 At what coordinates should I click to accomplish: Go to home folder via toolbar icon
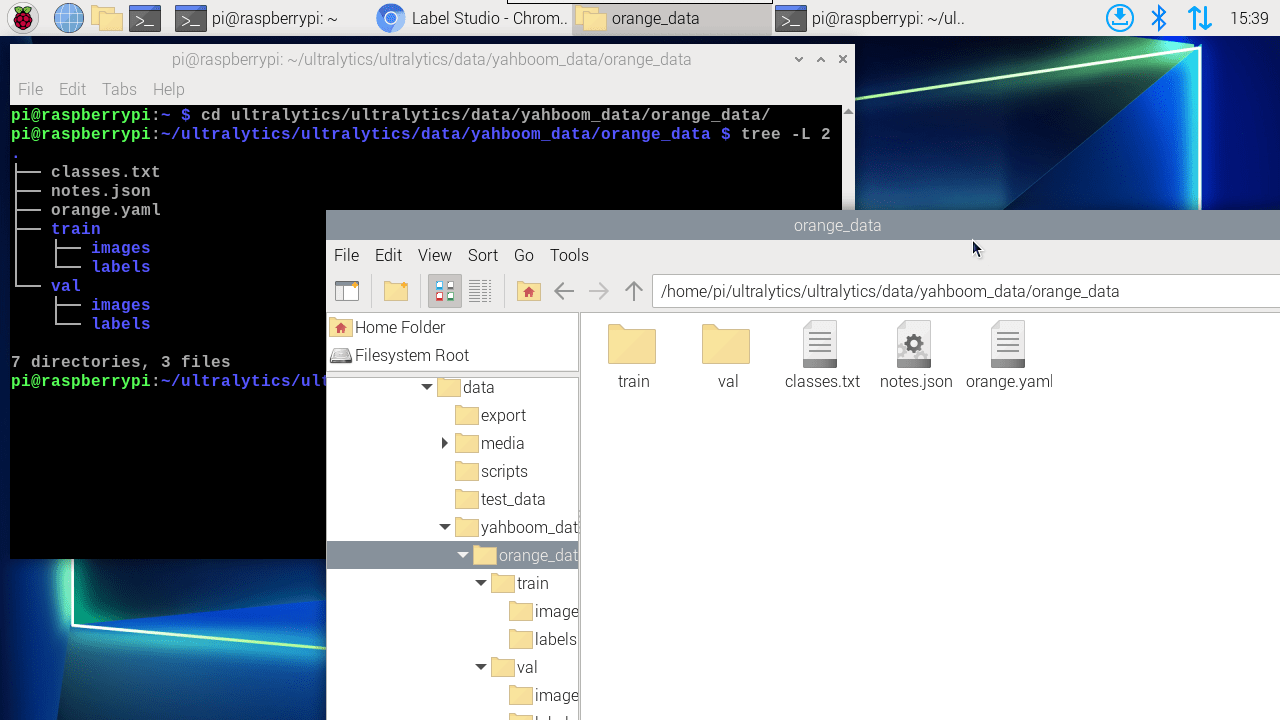click(528, 291)
